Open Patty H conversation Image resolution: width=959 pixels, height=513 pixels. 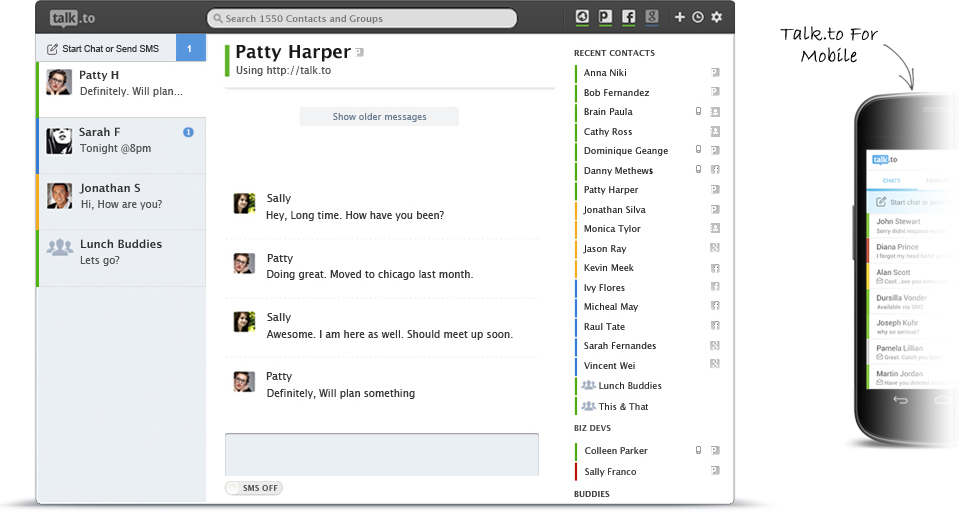click(121, 89)
